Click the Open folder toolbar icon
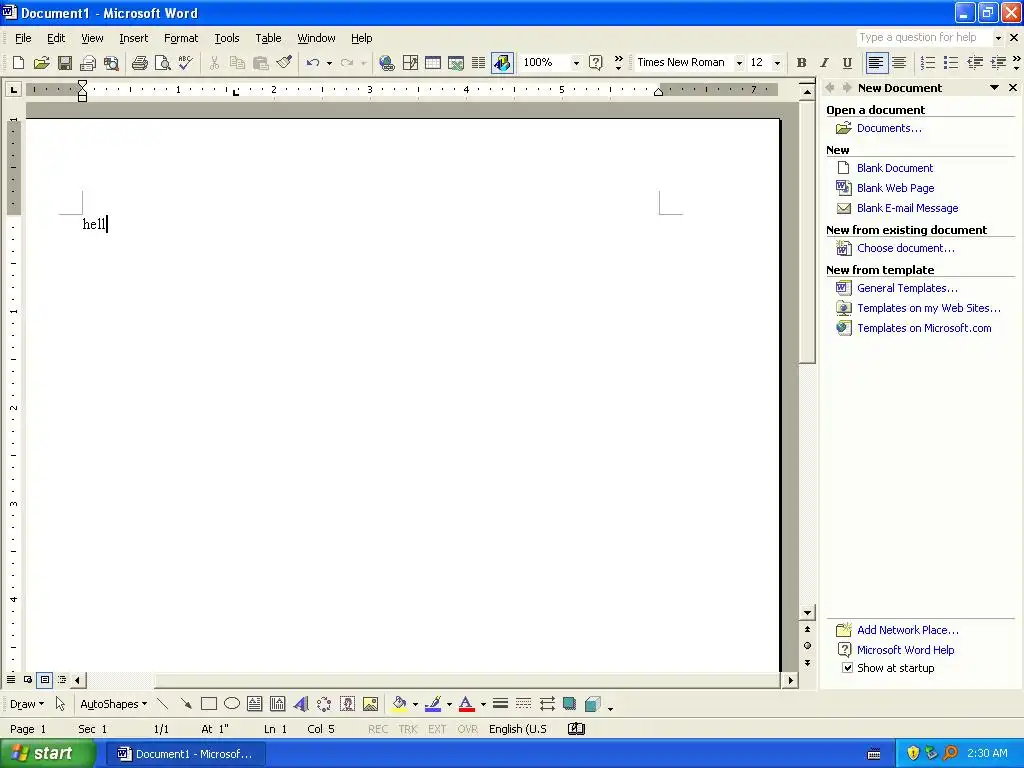This screenshot has height=768, width=1024. pyautogui.click(x=42, y=63)
